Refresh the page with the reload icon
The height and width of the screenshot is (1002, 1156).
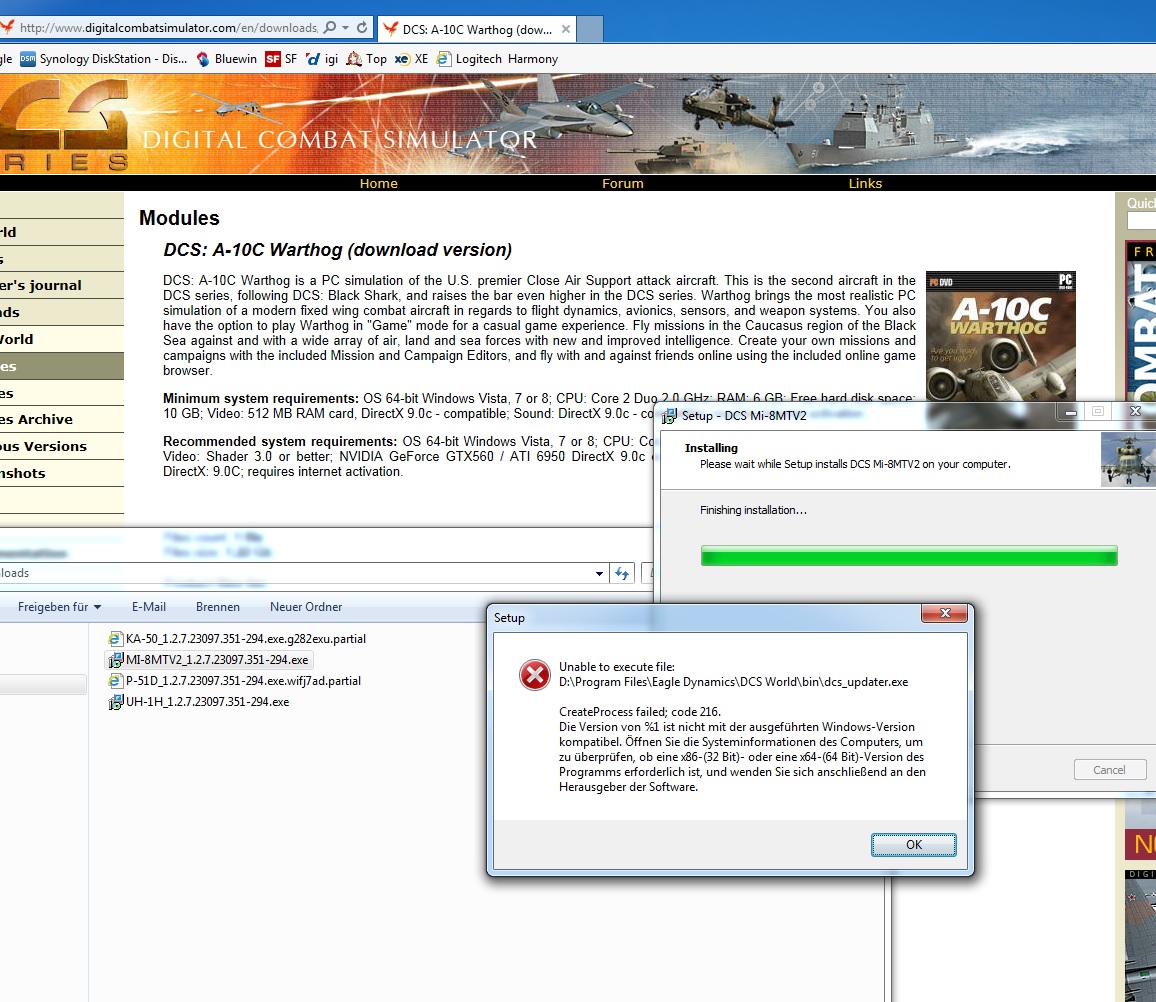[362, 28]
